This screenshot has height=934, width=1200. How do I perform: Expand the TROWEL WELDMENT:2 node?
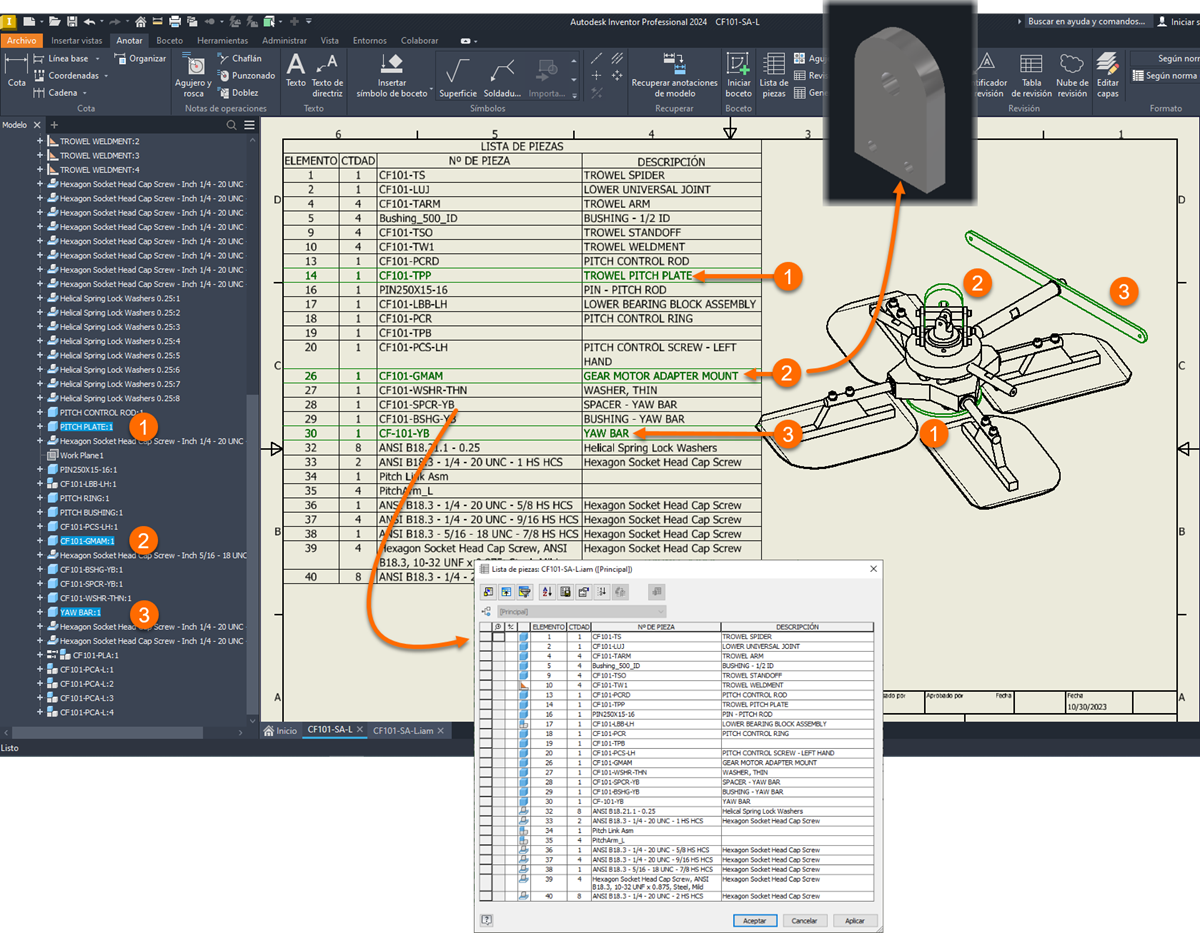point(40,141)
